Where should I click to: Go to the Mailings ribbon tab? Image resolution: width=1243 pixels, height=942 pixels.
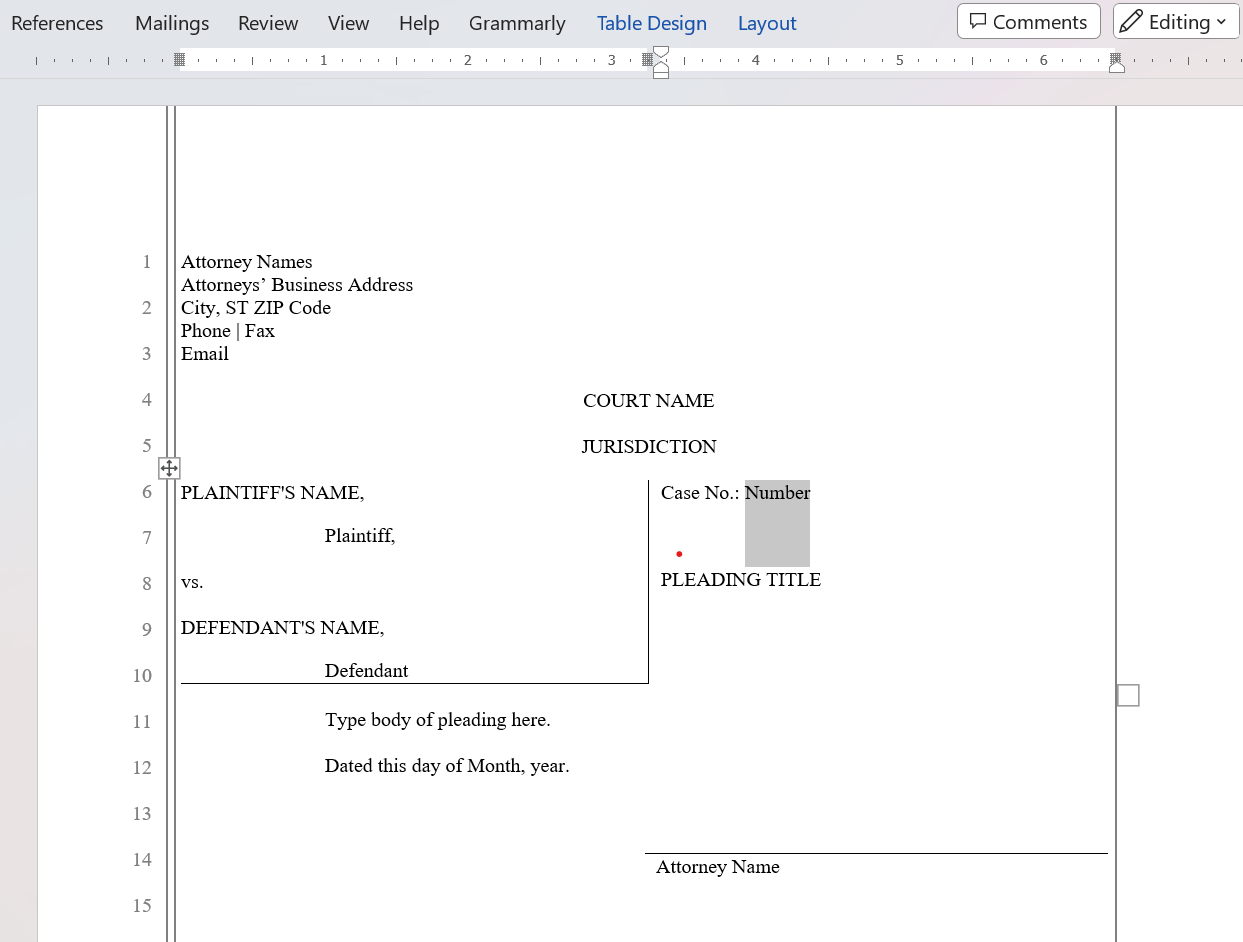(172, 23)
